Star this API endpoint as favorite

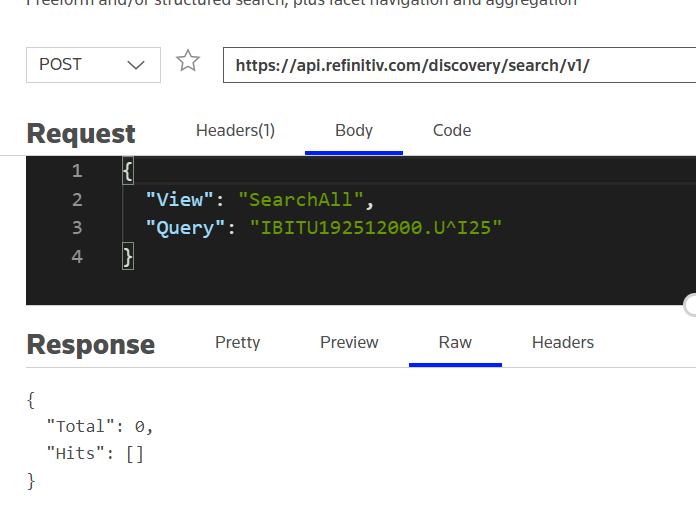pyautogui.click(x=188, y=61)
